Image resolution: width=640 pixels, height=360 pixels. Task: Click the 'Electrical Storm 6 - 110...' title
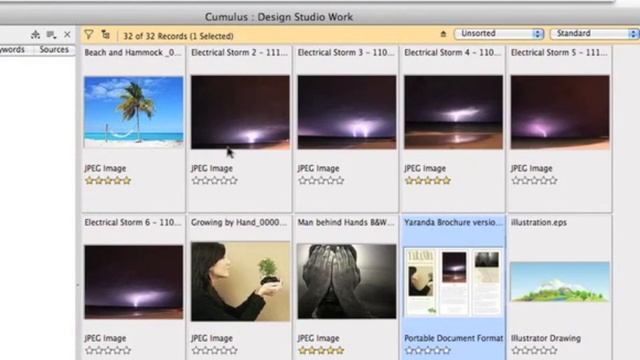tap(133, 222)
